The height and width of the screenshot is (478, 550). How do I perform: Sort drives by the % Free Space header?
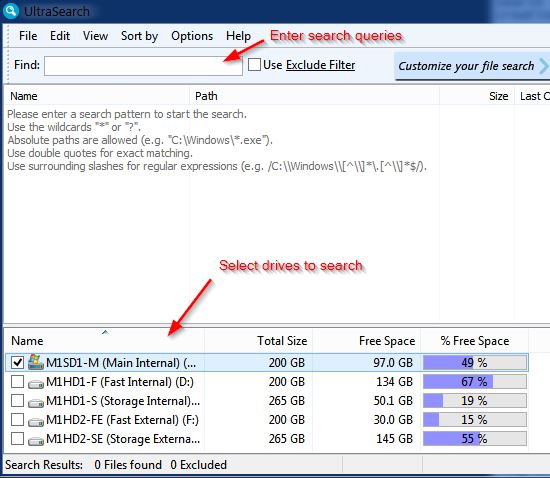(475, 341)
